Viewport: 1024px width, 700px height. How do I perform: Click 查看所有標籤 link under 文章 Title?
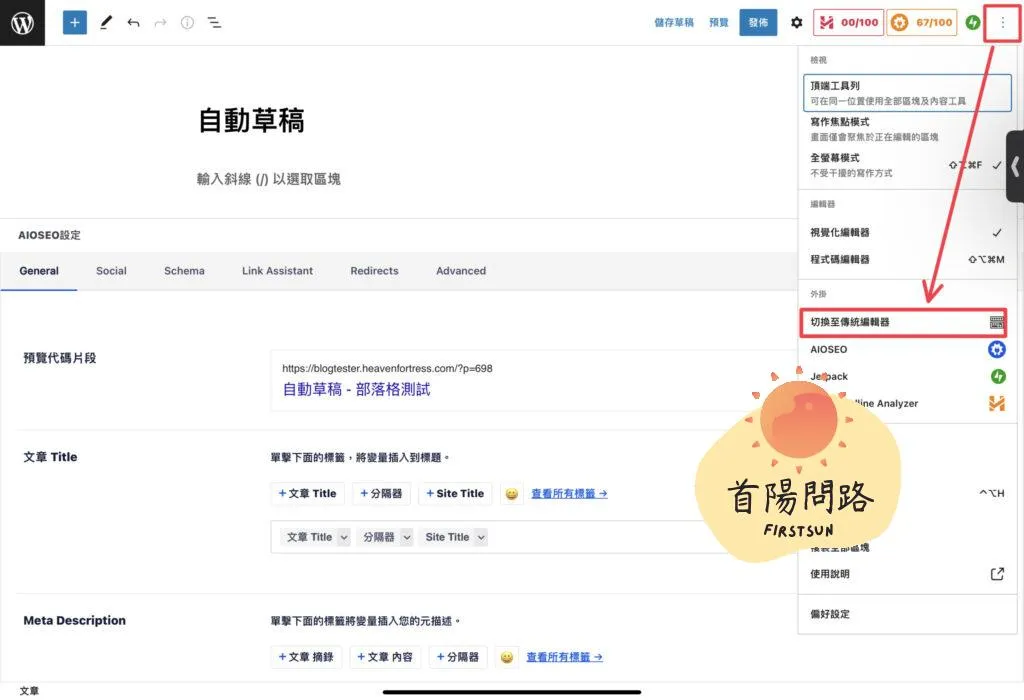[568, 493]
